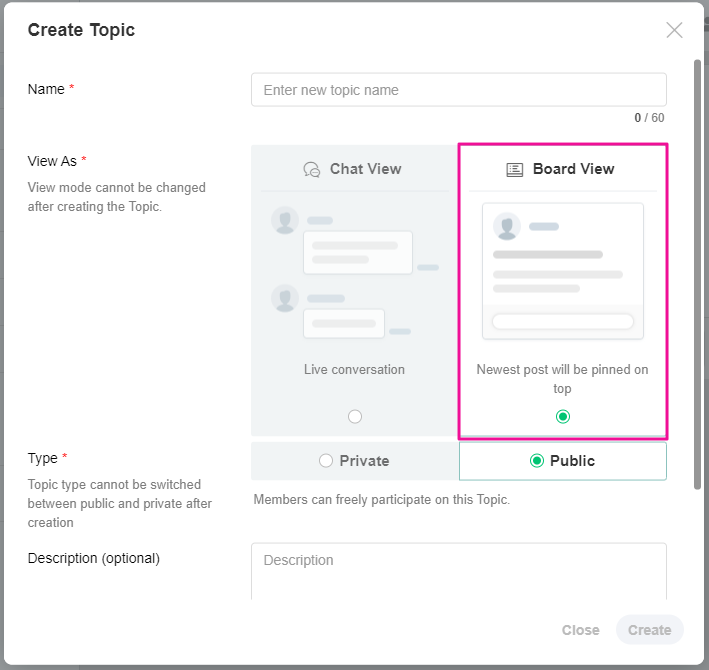The image size is (709, 670).
Task: Select the Chat View radio button
Action: (x=355, y=417)
